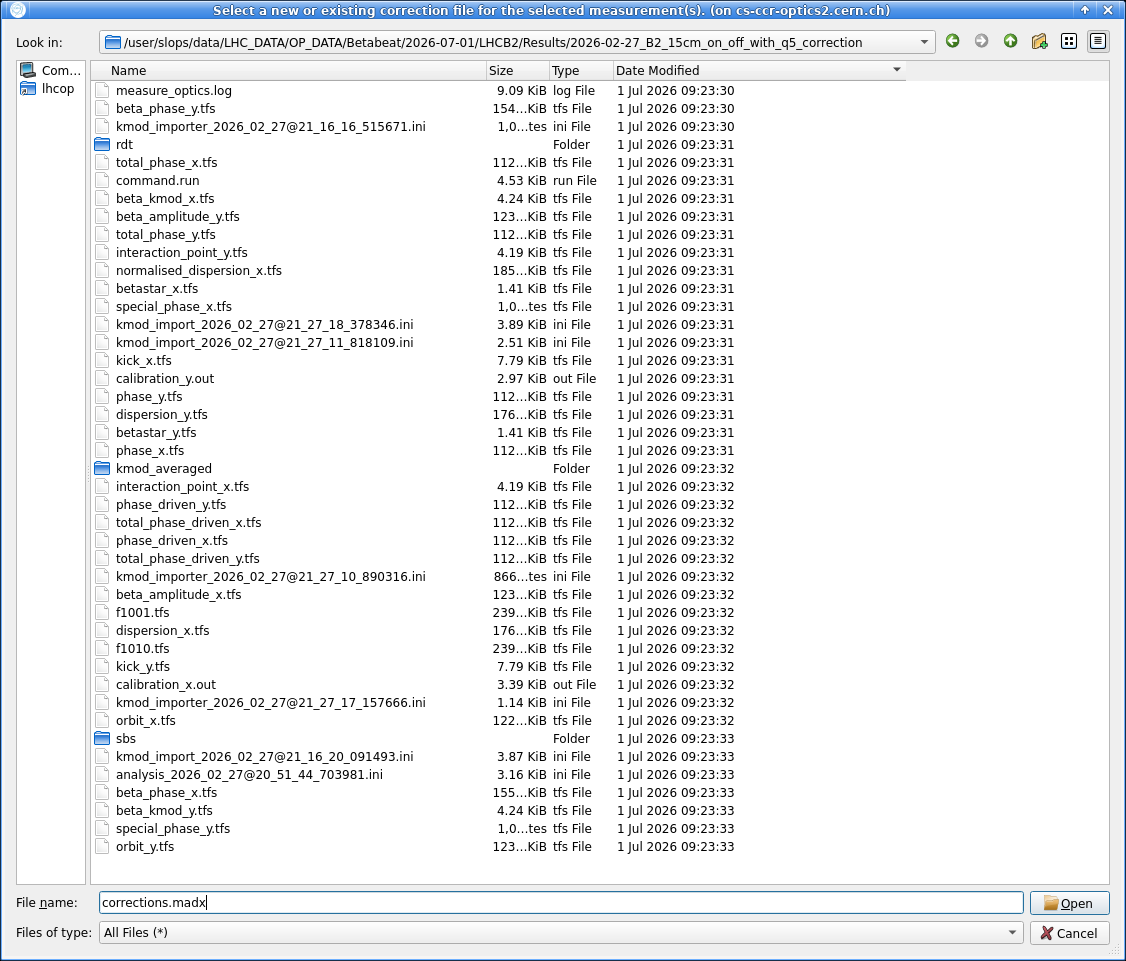Screen dimensions: 1126x961
Task: Select the kmod_averaged folder icon
Action: [102, 468]
